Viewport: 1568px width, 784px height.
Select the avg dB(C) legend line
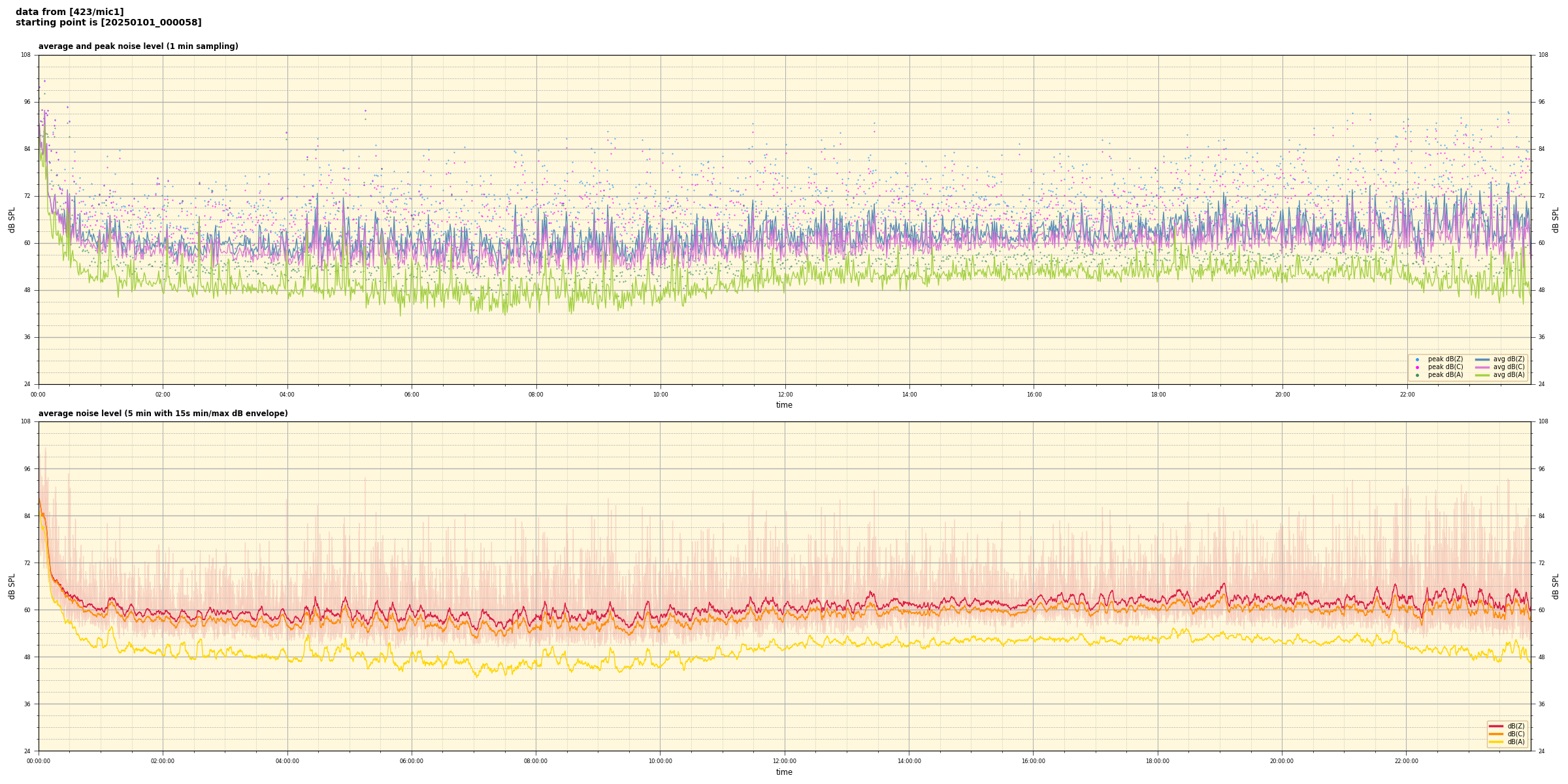click(1482, 367)
